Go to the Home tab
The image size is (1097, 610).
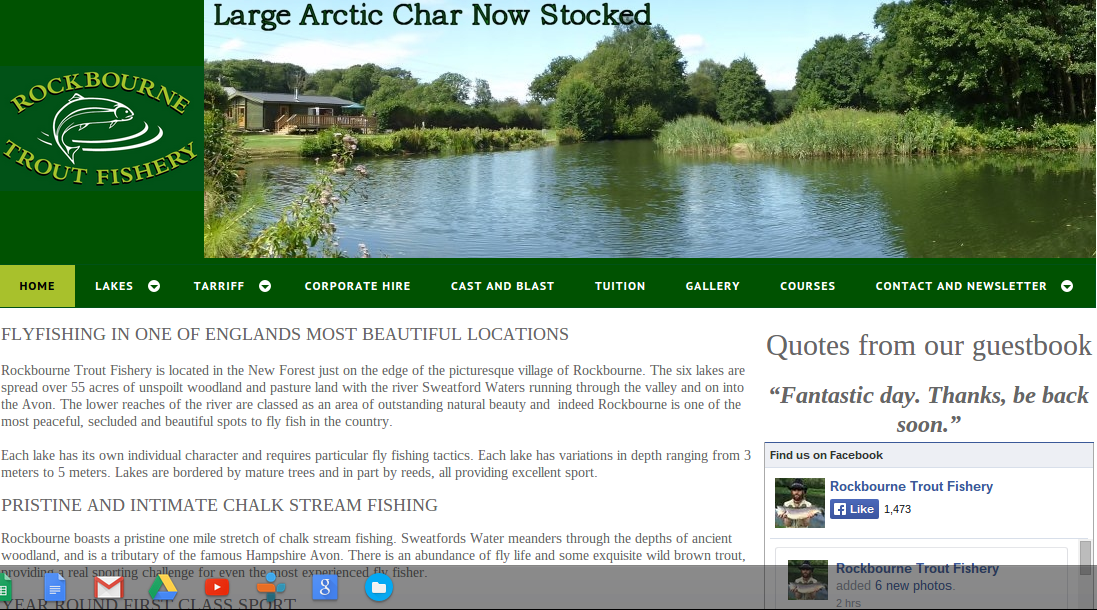[37, 286]
